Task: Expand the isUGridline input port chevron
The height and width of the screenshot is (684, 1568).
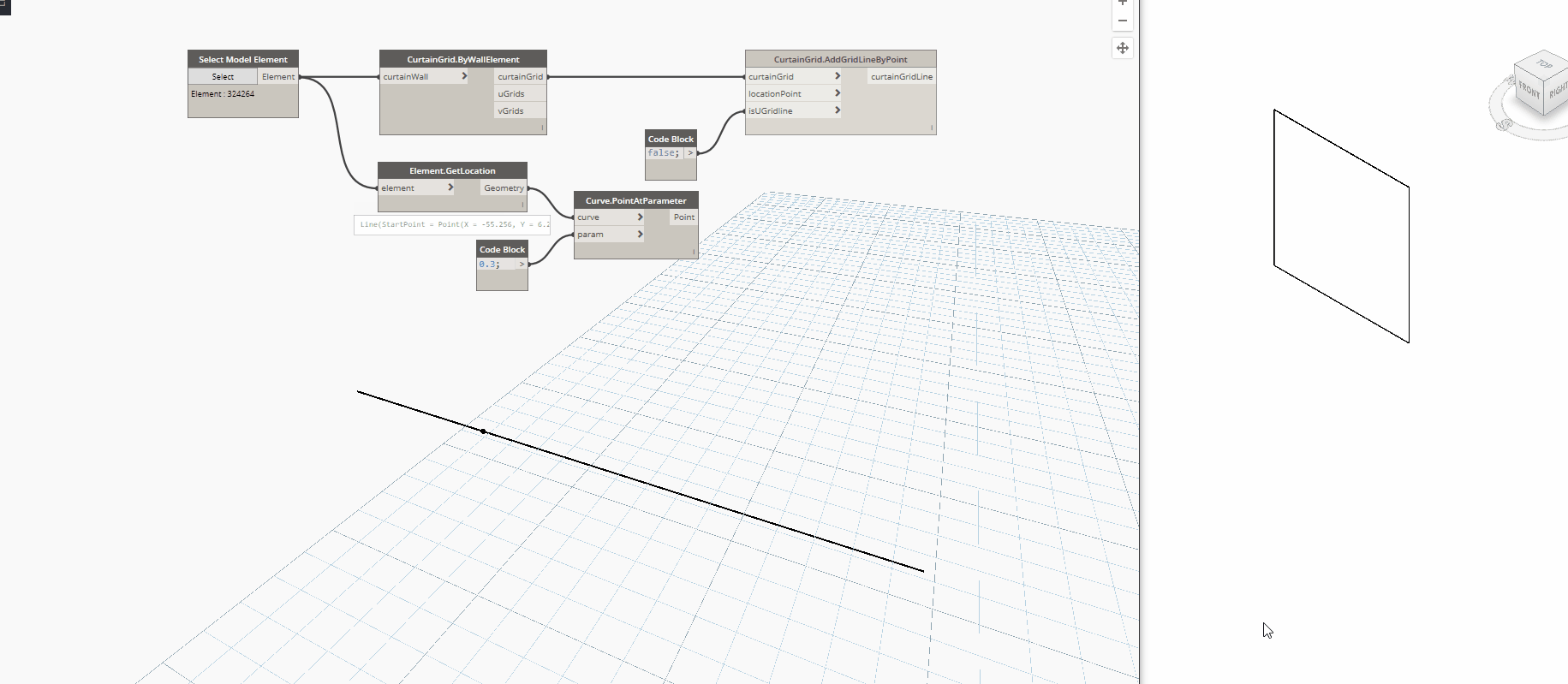Action: click(837, 110)
